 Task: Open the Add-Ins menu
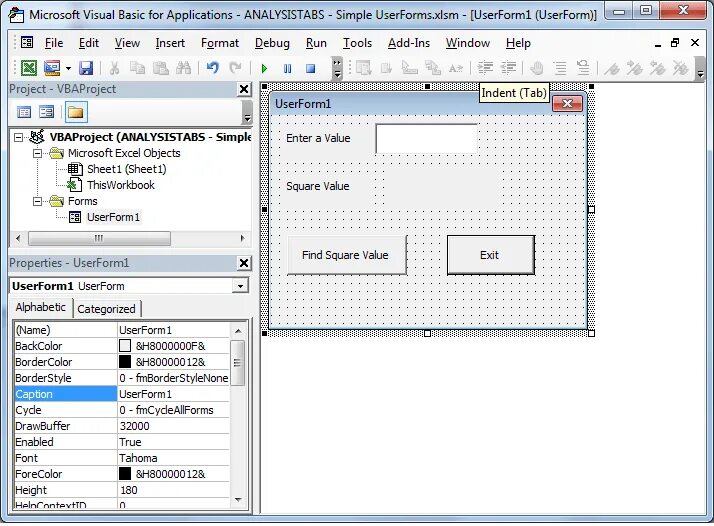pos(408,43)
